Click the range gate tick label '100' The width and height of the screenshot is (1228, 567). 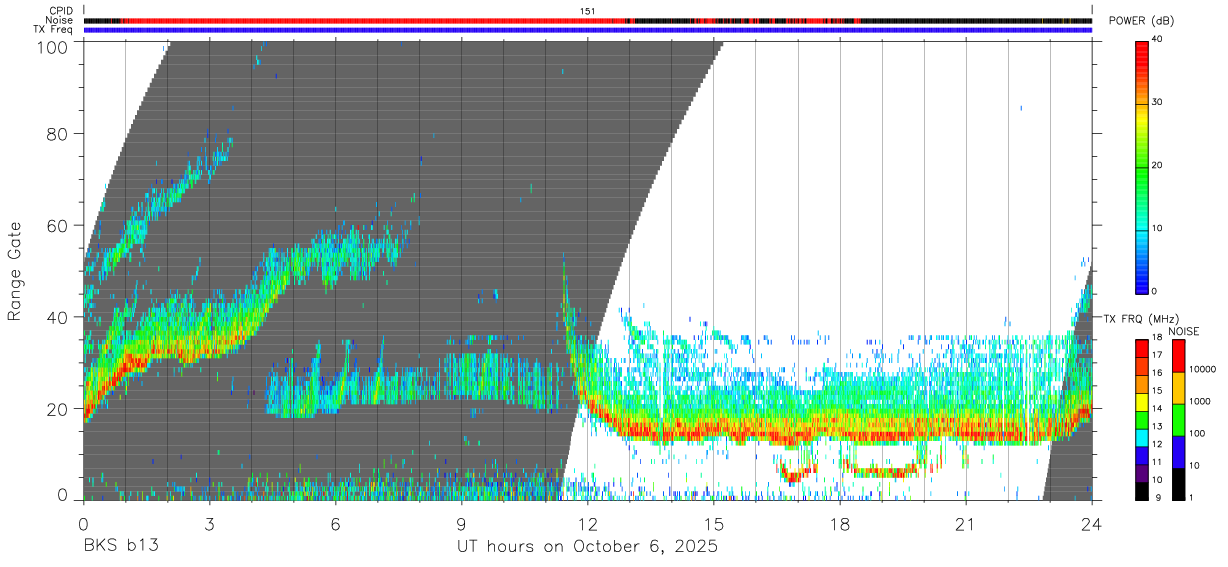pos(53,47)
